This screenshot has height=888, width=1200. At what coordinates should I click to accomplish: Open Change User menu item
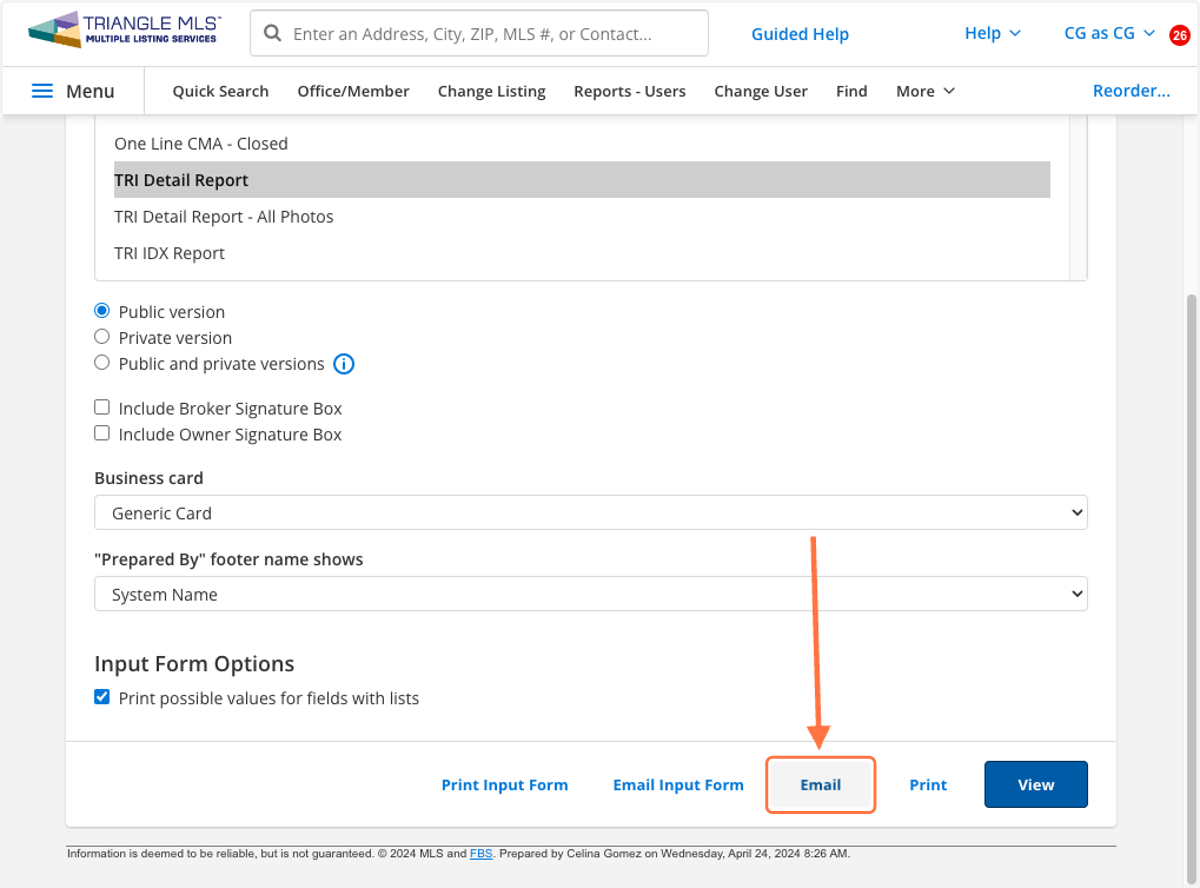point(761,91)
